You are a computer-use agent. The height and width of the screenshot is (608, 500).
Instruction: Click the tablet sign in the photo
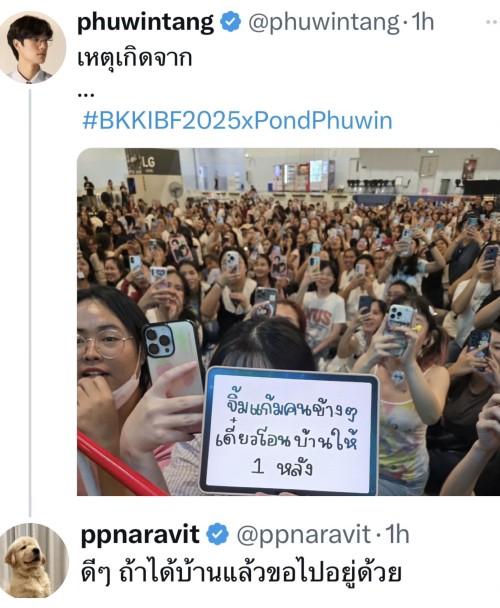289,430
